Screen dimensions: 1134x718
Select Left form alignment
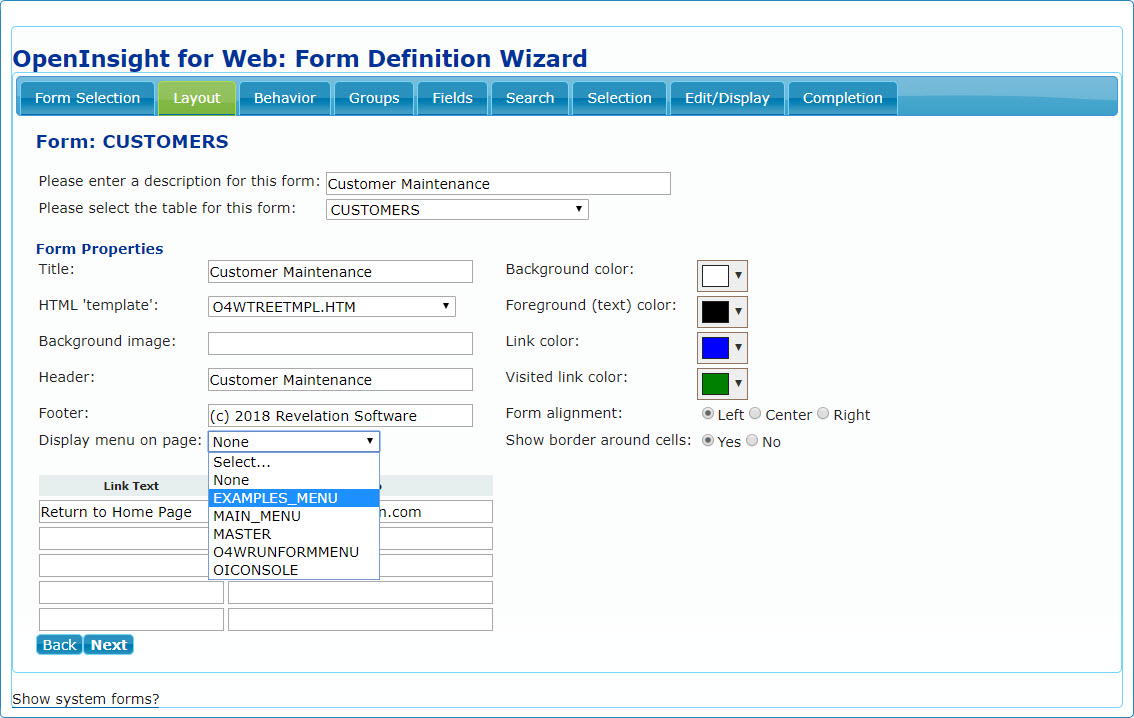[x=708, y=414]
